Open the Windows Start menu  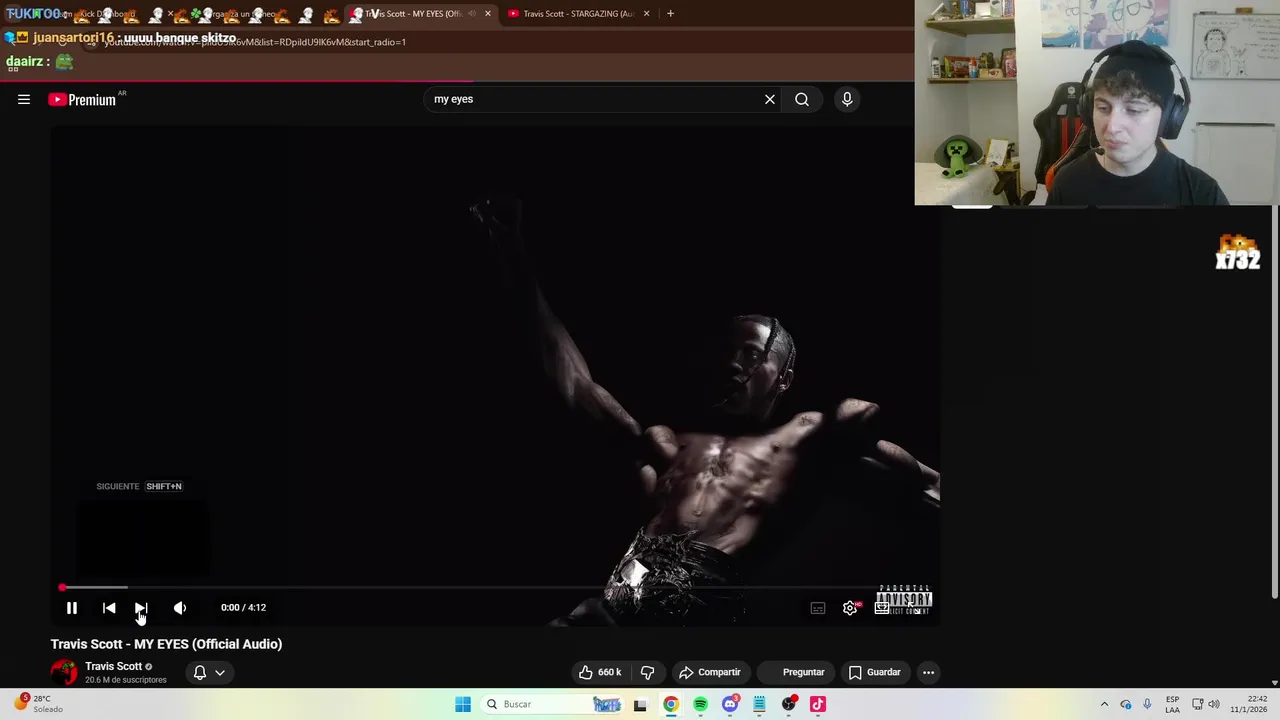[463, 704]
